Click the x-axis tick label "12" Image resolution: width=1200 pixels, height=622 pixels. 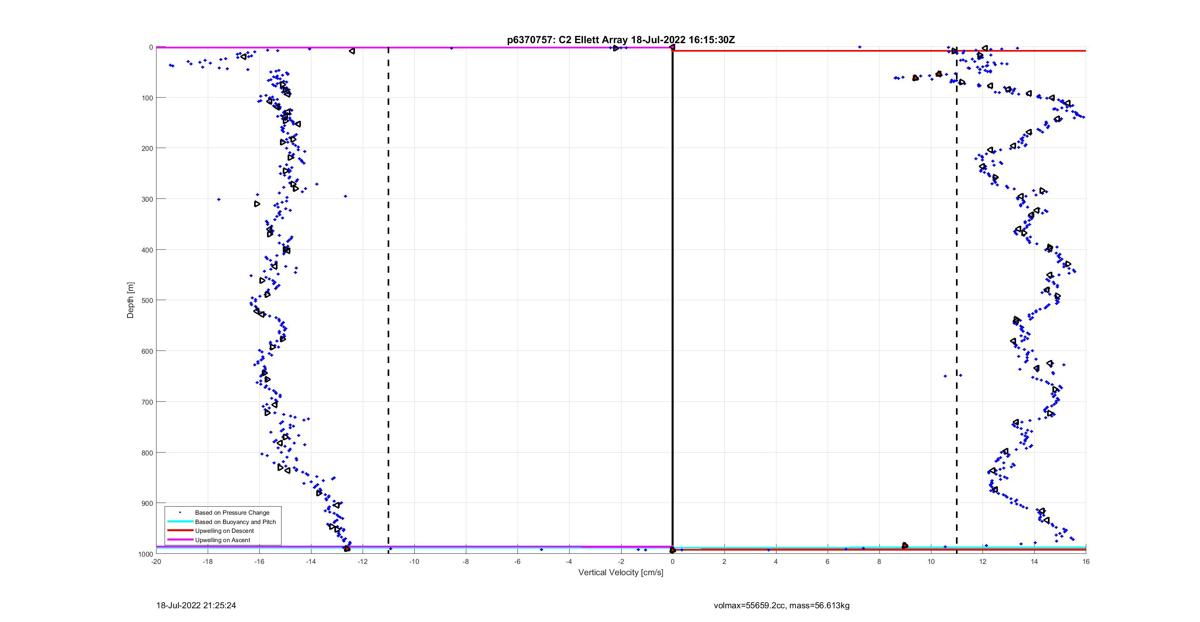coord(983,561)
